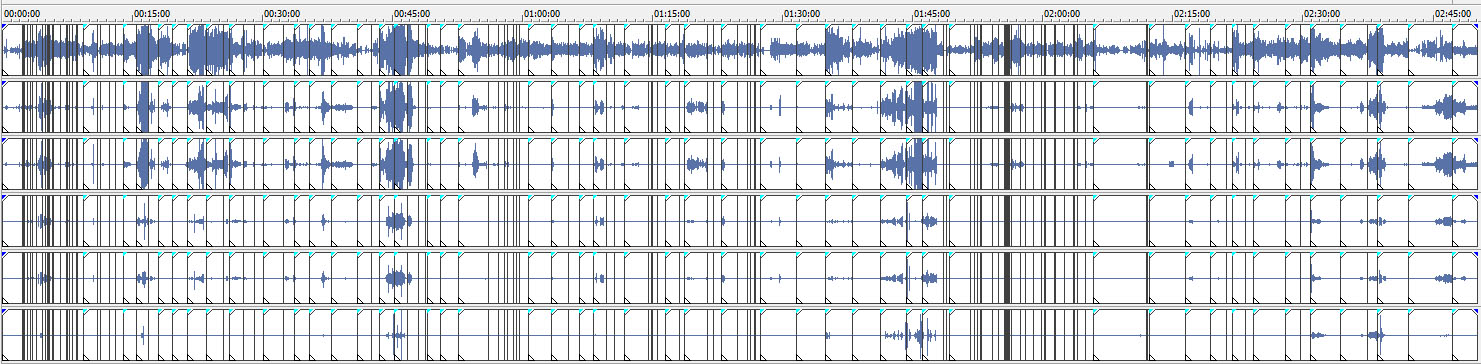Click the dark region band in second track after 01:45:00
Image resolution: width=1481 pixels, height=364 pixels.
tap(1007, 107)
